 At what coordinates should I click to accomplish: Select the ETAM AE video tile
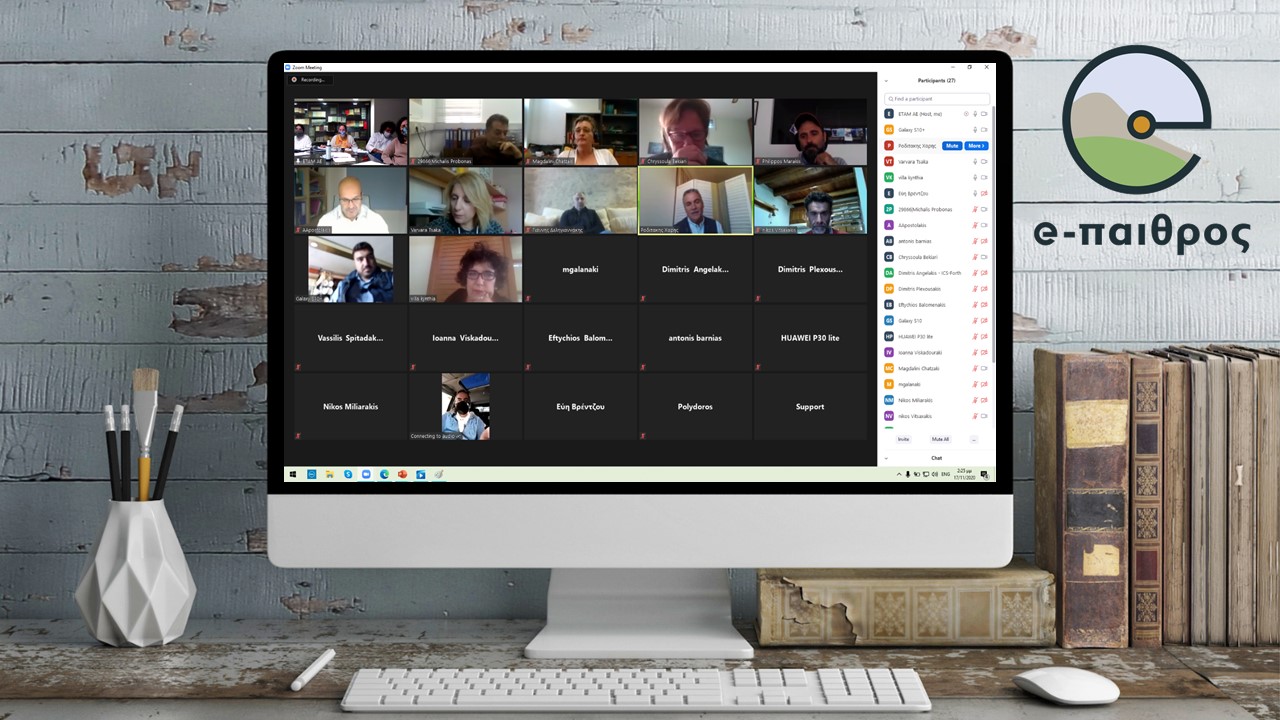(x=350, y=132)
